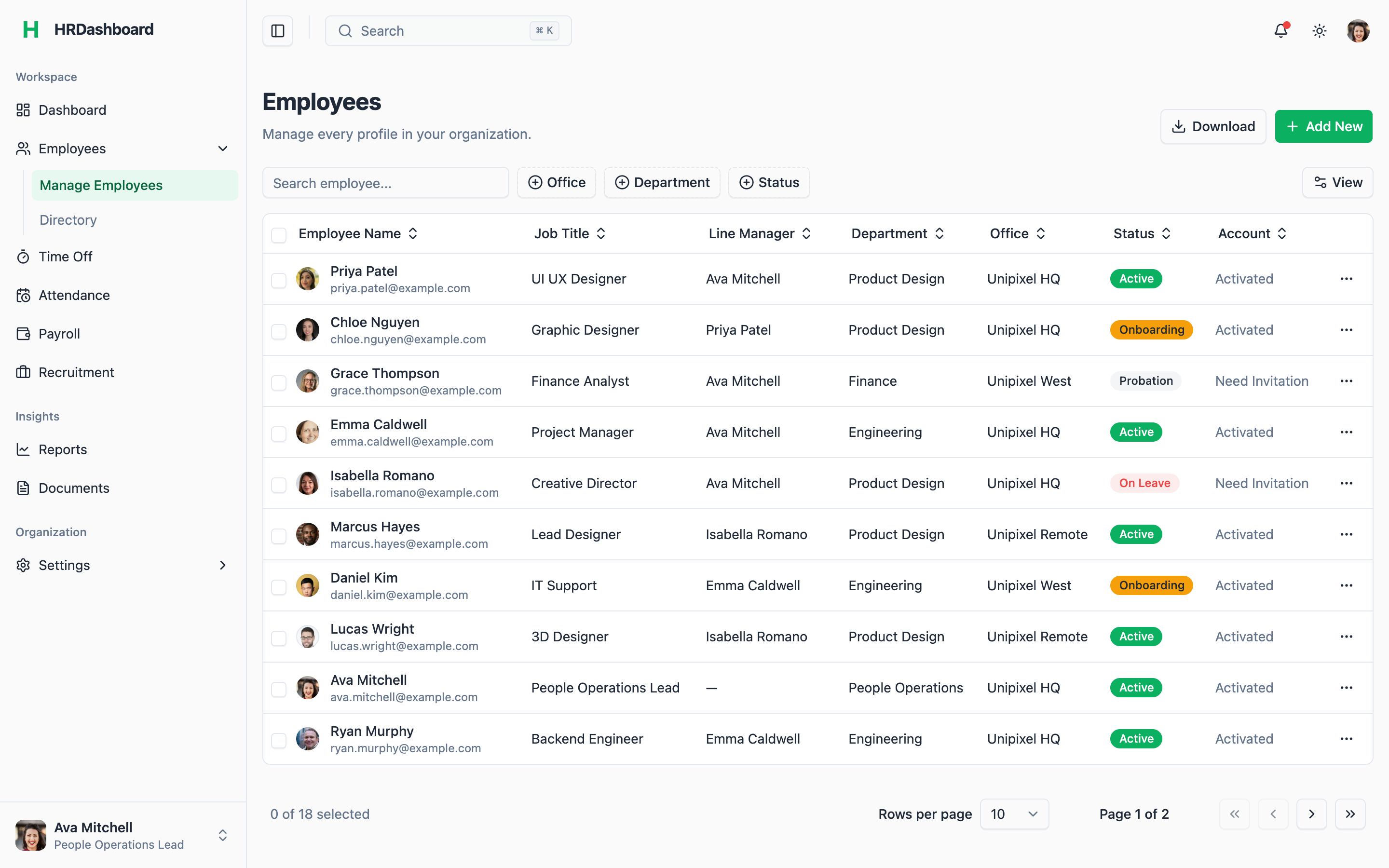Jump to the last page arrow

[x=1350, y=814]
